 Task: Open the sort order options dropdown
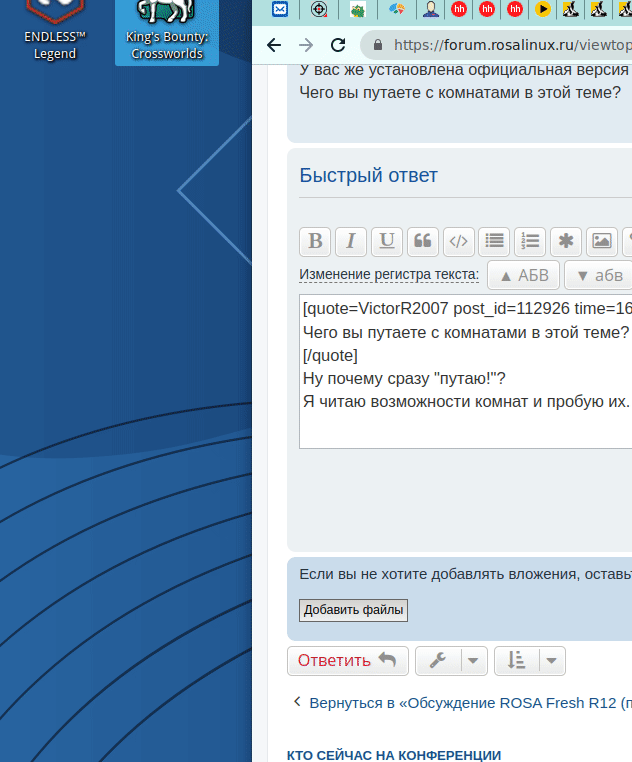point(530,661)
